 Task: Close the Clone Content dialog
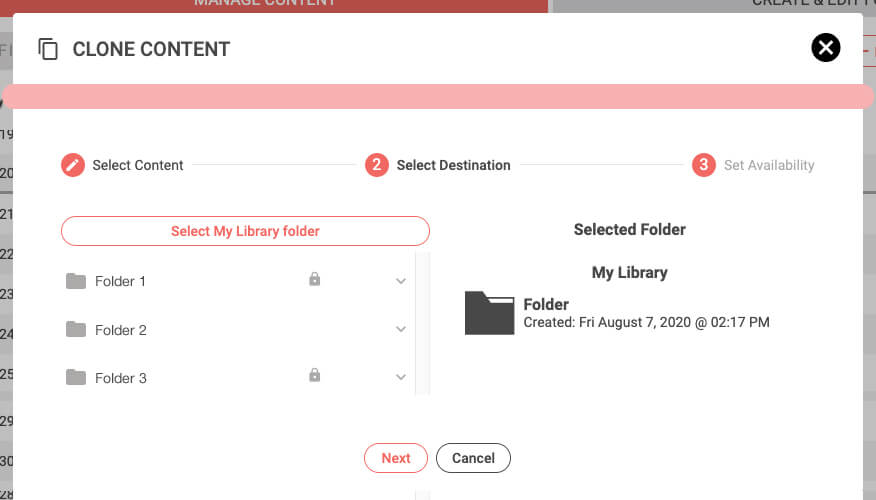(x=825, y=47)
